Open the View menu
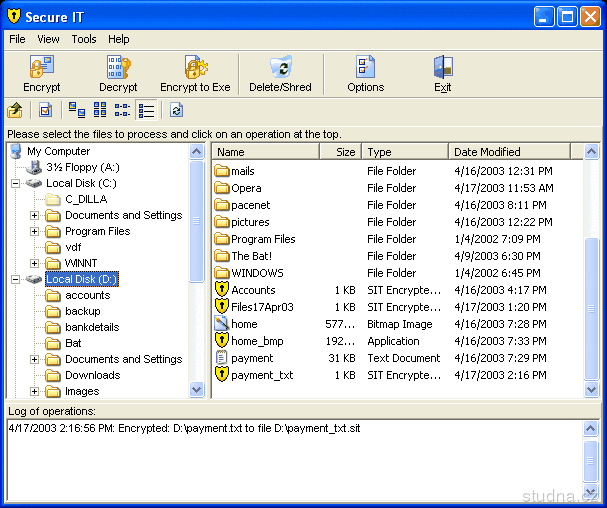This screenshot has width=607, height=508. (48, 39)
